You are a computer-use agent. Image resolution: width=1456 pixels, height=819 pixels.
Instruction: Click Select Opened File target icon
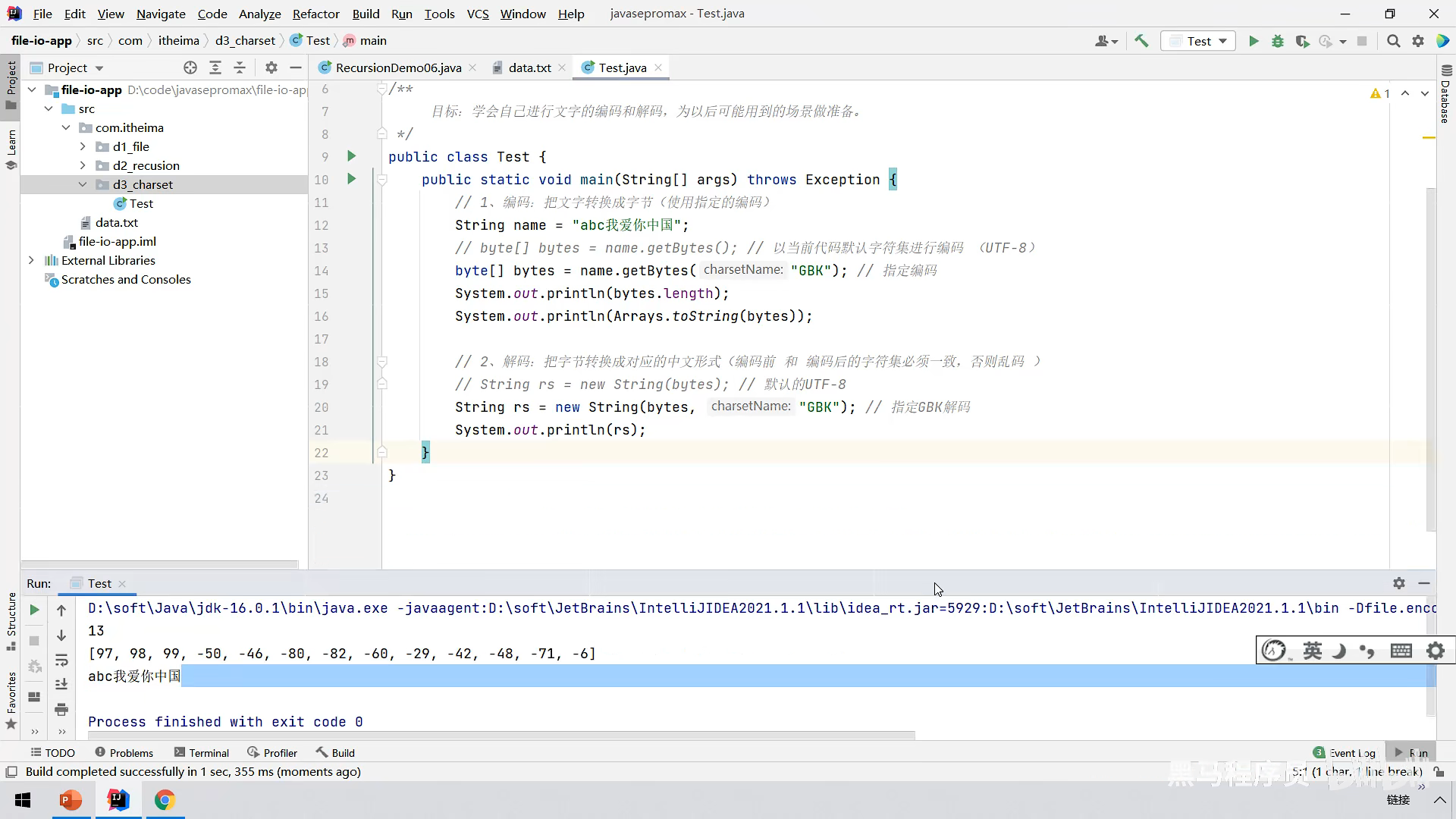point(190,67)
